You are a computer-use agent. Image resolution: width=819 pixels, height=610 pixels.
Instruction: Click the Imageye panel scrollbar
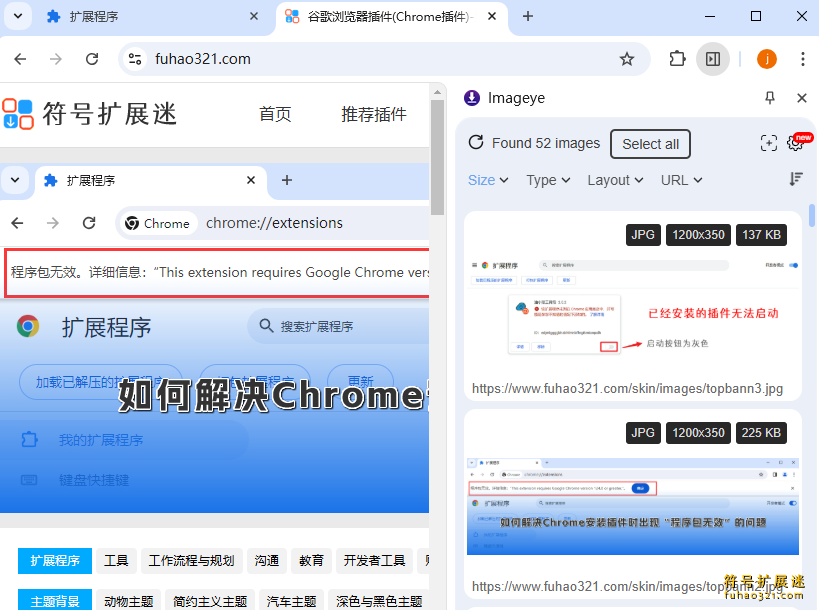[x=812, y=216]
